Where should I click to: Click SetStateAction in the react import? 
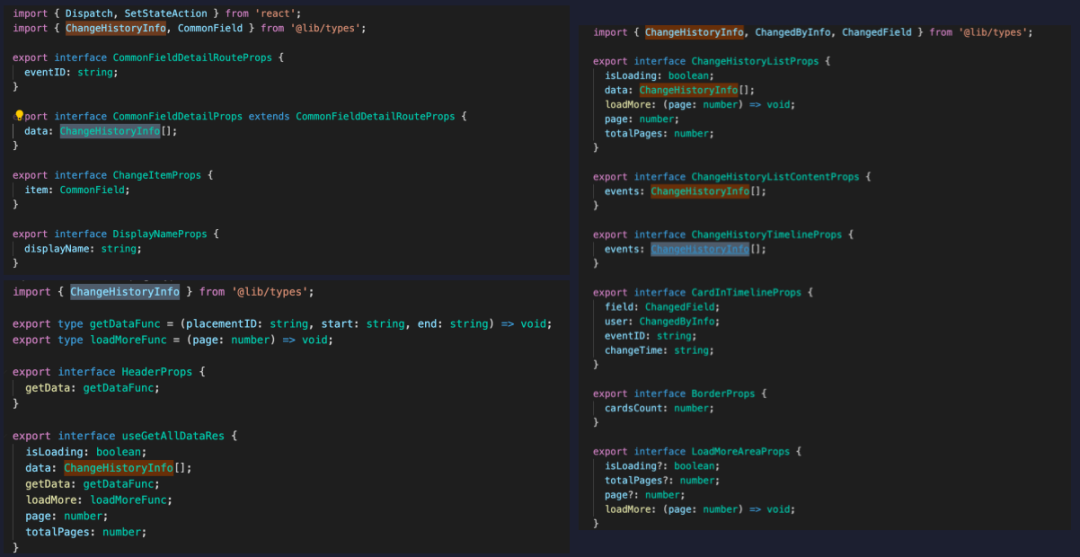click(165, 13)
